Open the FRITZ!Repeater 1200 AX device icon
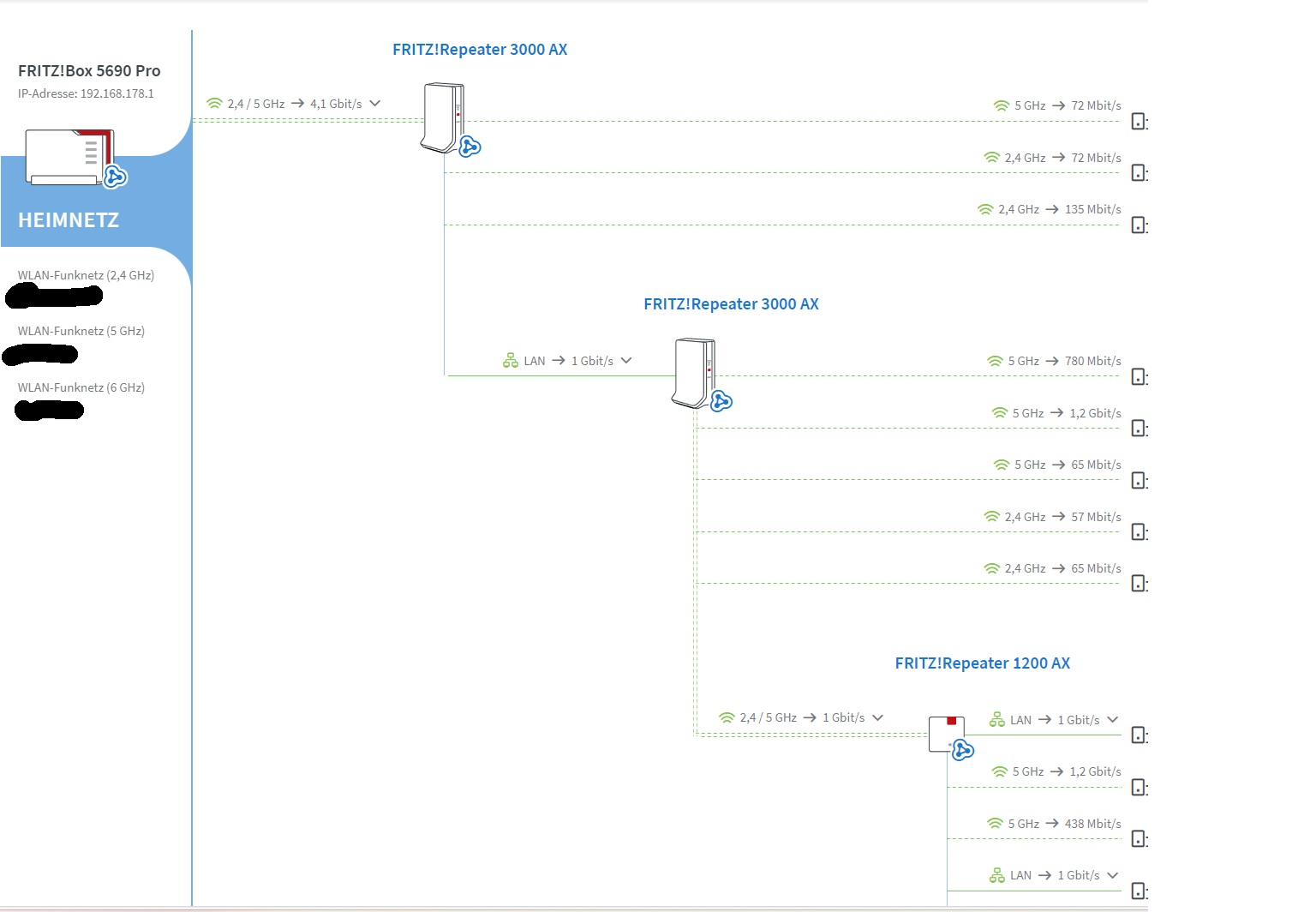The width and height of the screenshot is (1316, 912). 947,735
